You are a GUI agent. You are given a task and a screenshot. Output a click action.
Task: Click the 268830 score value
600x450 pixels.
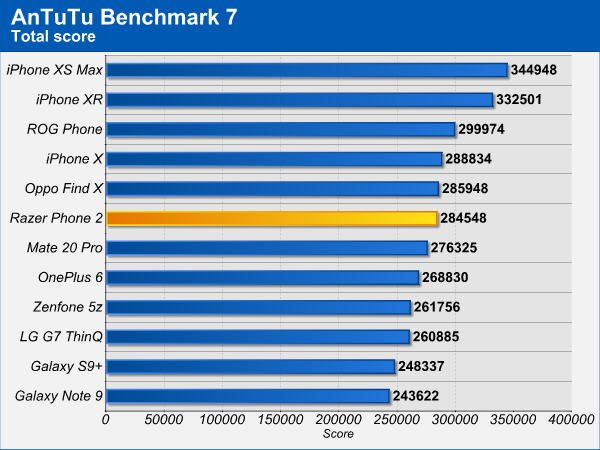(445, 277)
